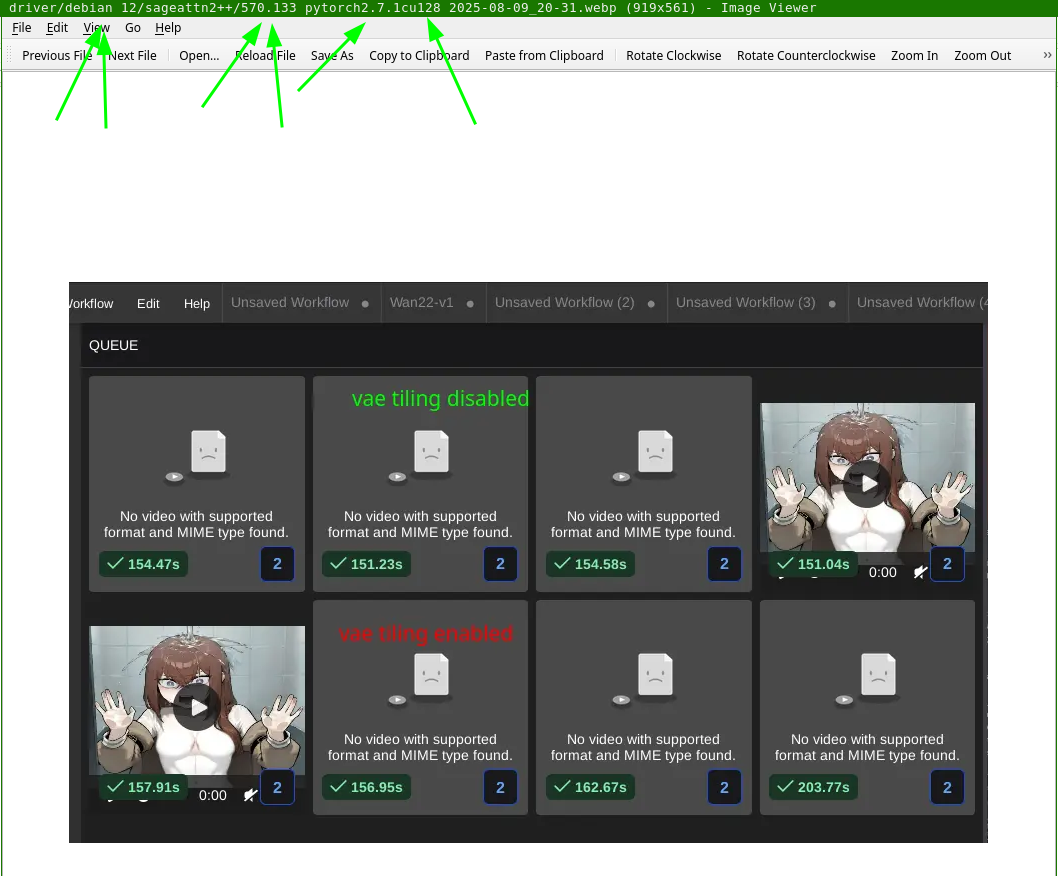The height and width of the screenshot is (876, 1058).
Task: Choose Save As in the toolbar
Action: tap(332, 55)
